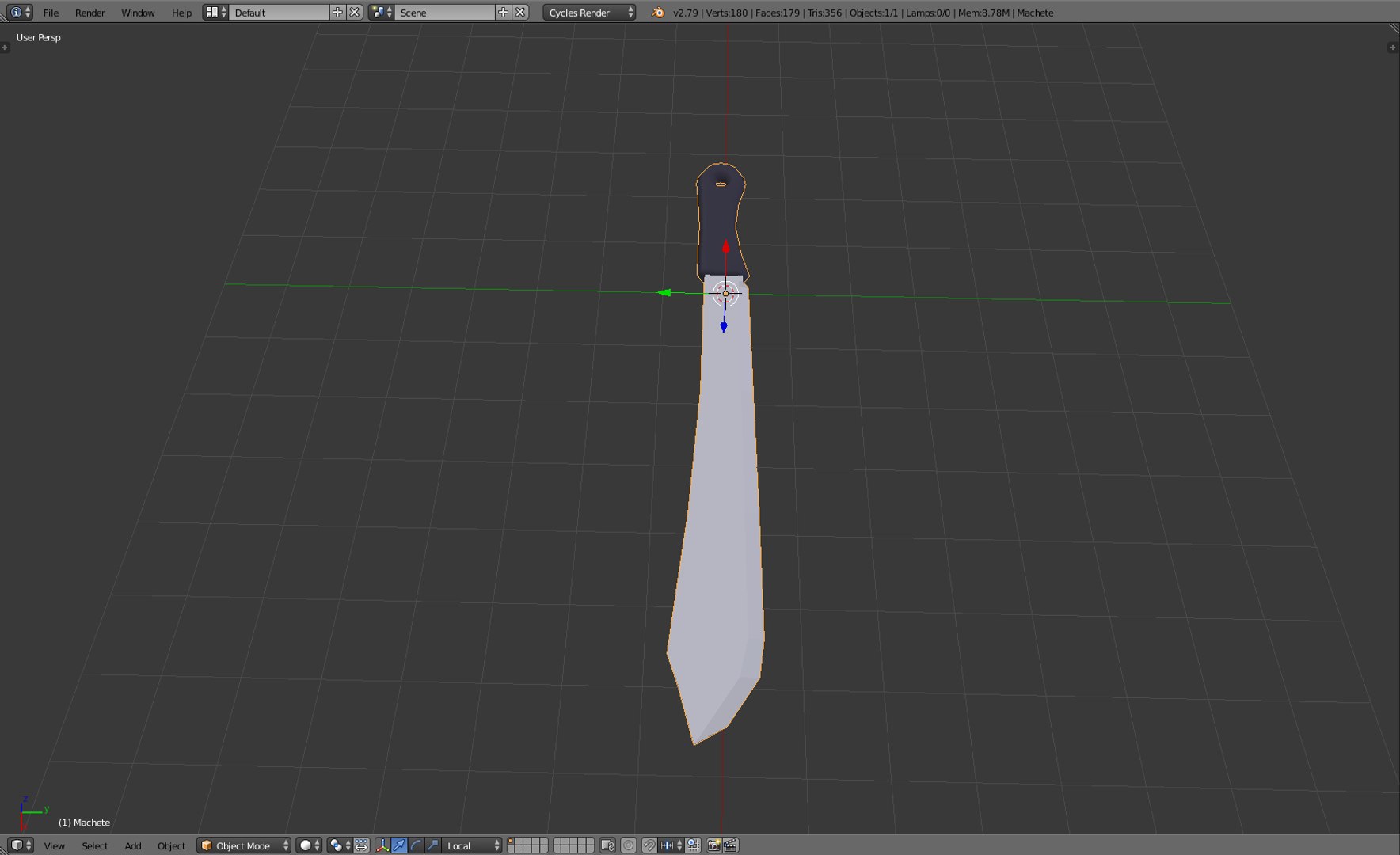The height and width of the screenshot is (855, 1400).
Task: Delete the Default screen layout
Action: [x=355, y=13]
